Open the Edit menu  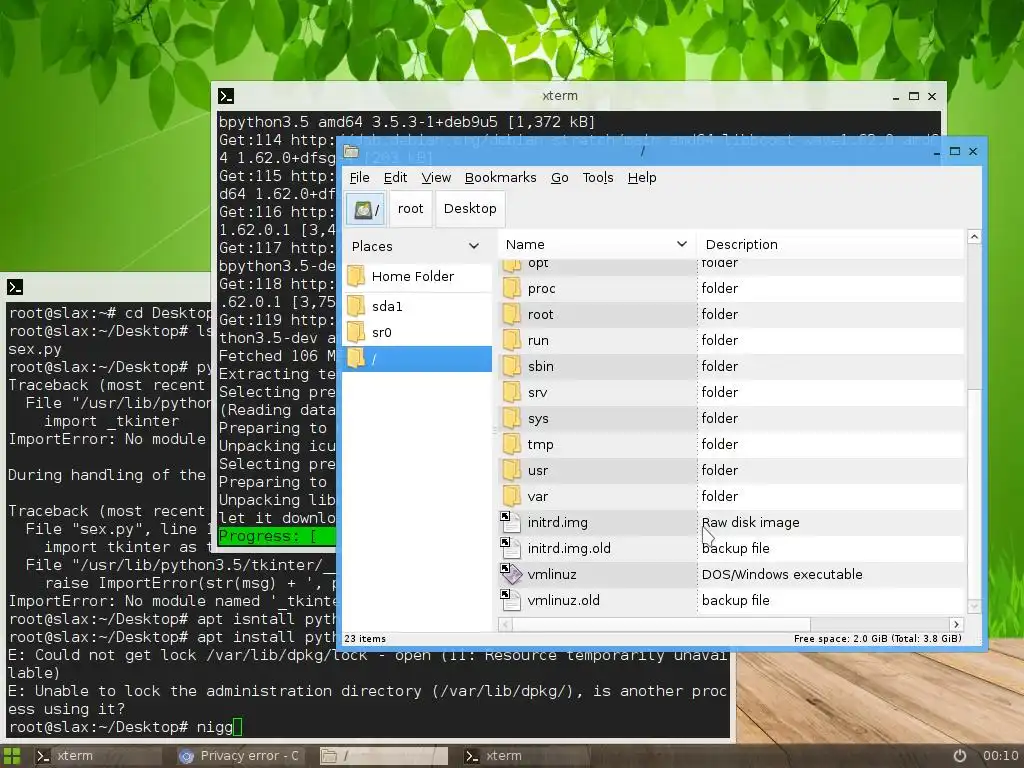tap(395, 178)
